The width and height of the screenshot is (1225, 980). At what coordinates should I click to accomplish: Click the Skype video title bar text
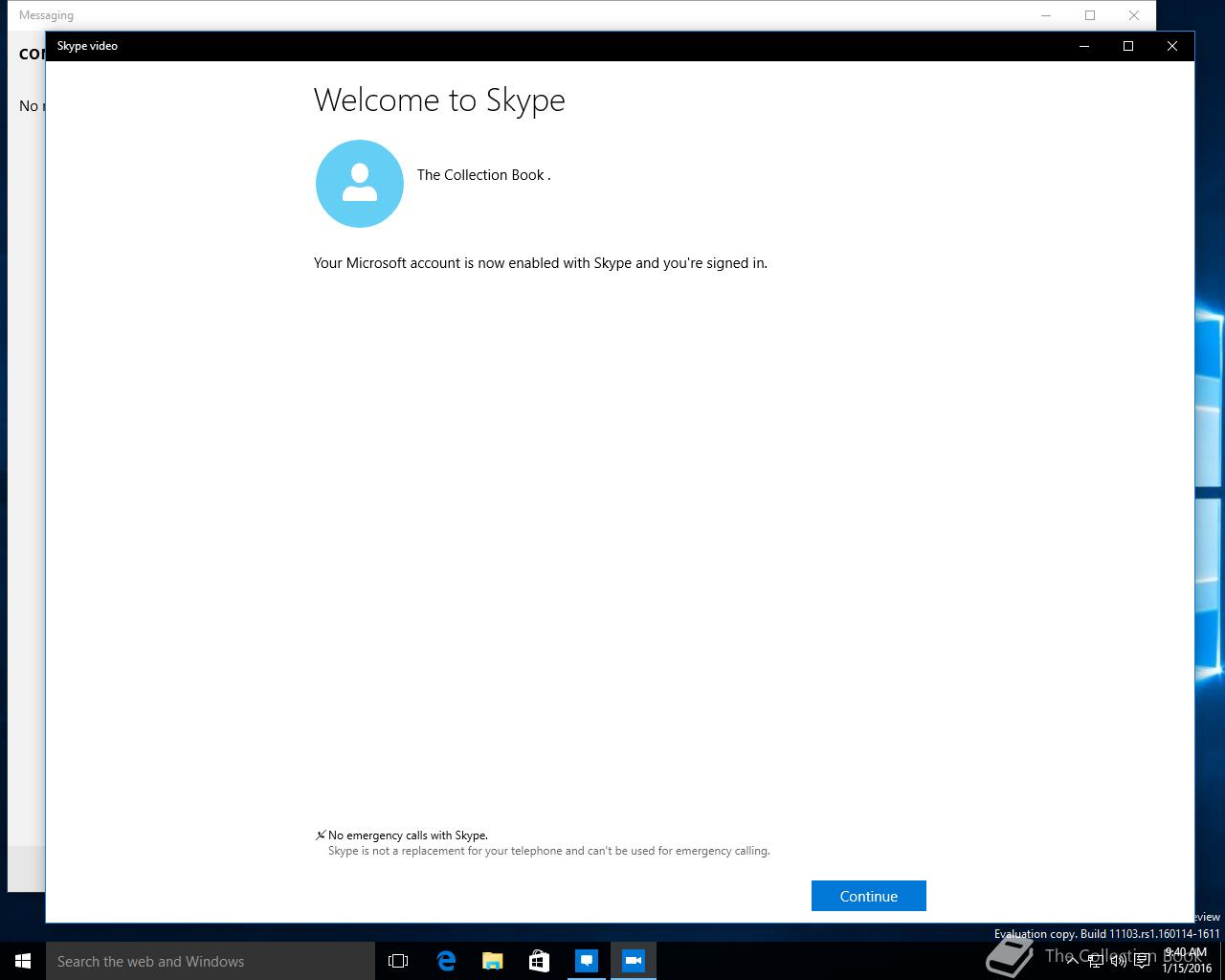(87, 46)
